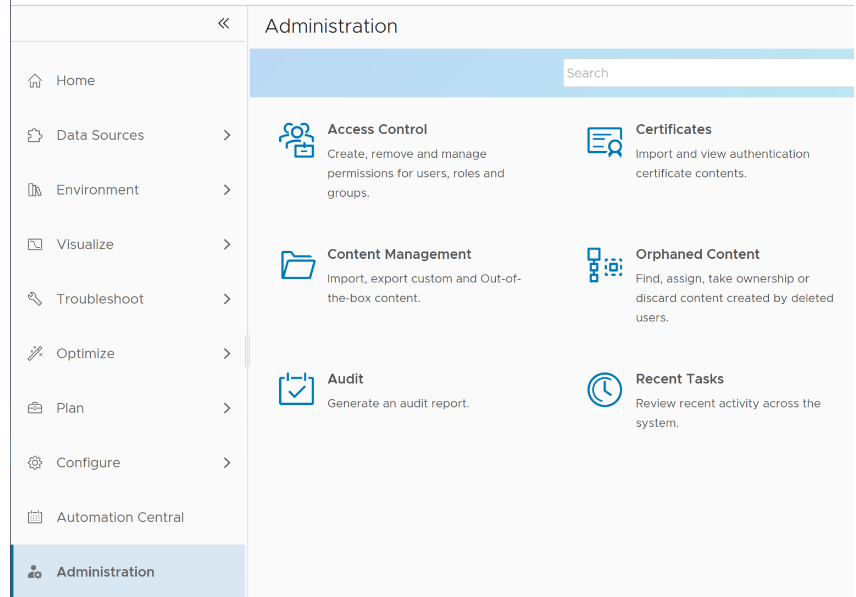Click the Home house icon
This screenshot has width=856, height=597.
pos(35,81)
